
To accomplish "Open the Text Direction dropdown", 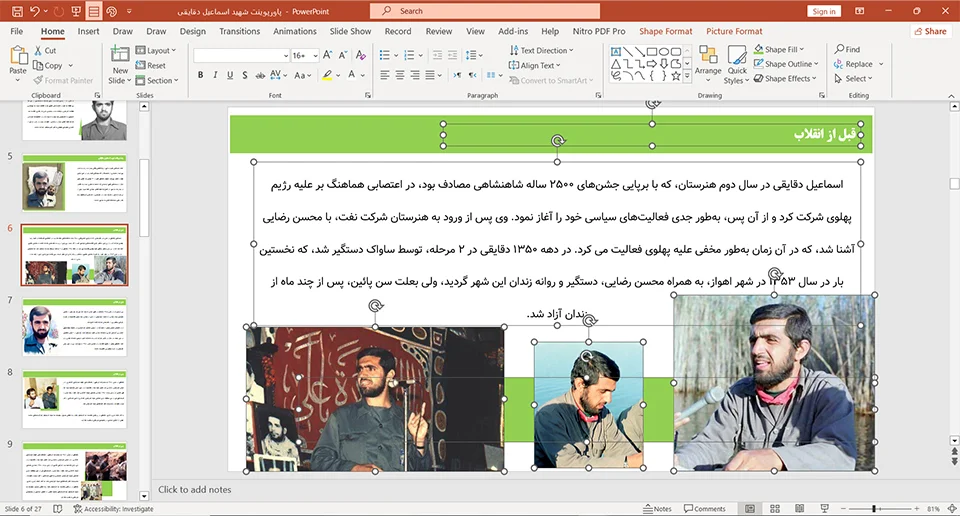I will [x=541, y=51].
